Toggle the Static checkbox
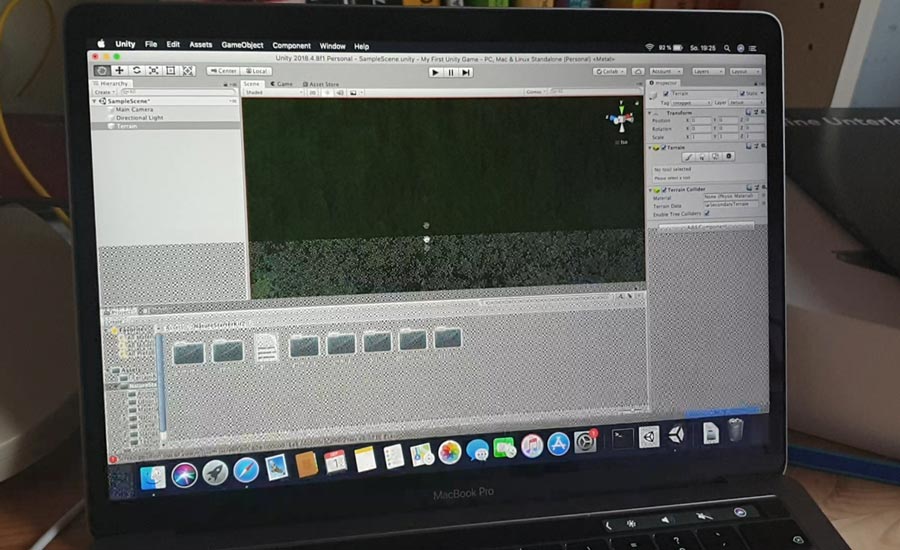Image resolution: width=900 pixels, height=550 pixels. [742, 93]
